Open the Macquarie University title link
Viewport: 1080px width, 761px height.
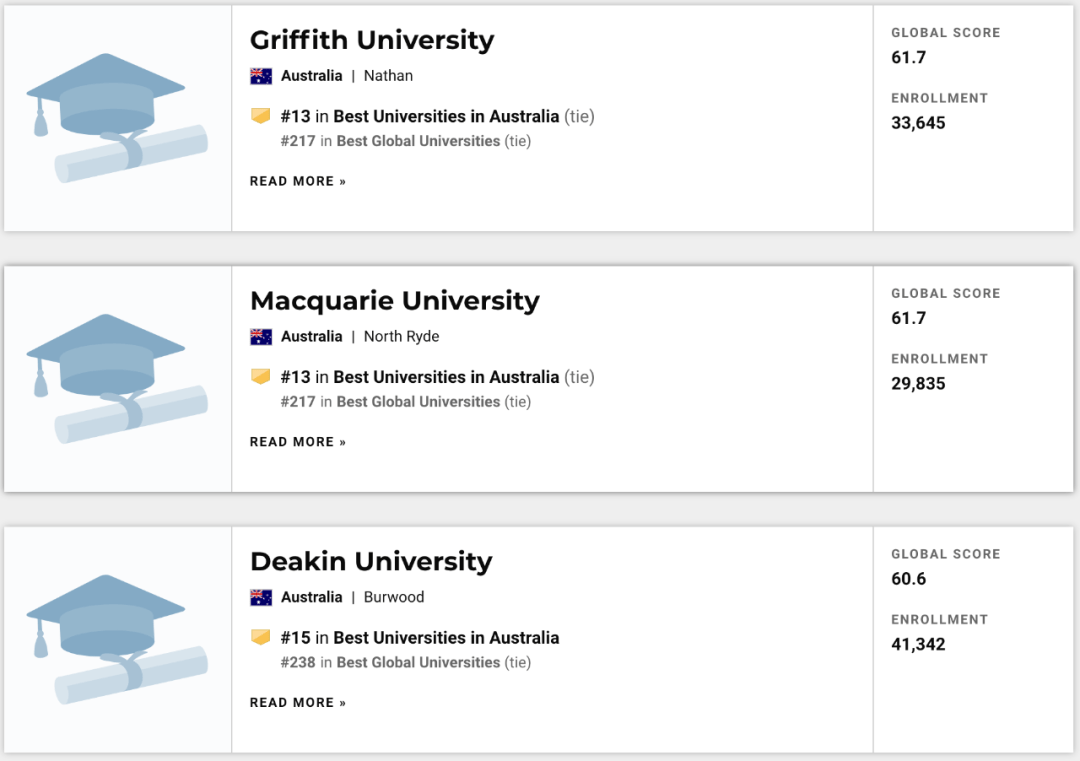(x=394, y=301)
